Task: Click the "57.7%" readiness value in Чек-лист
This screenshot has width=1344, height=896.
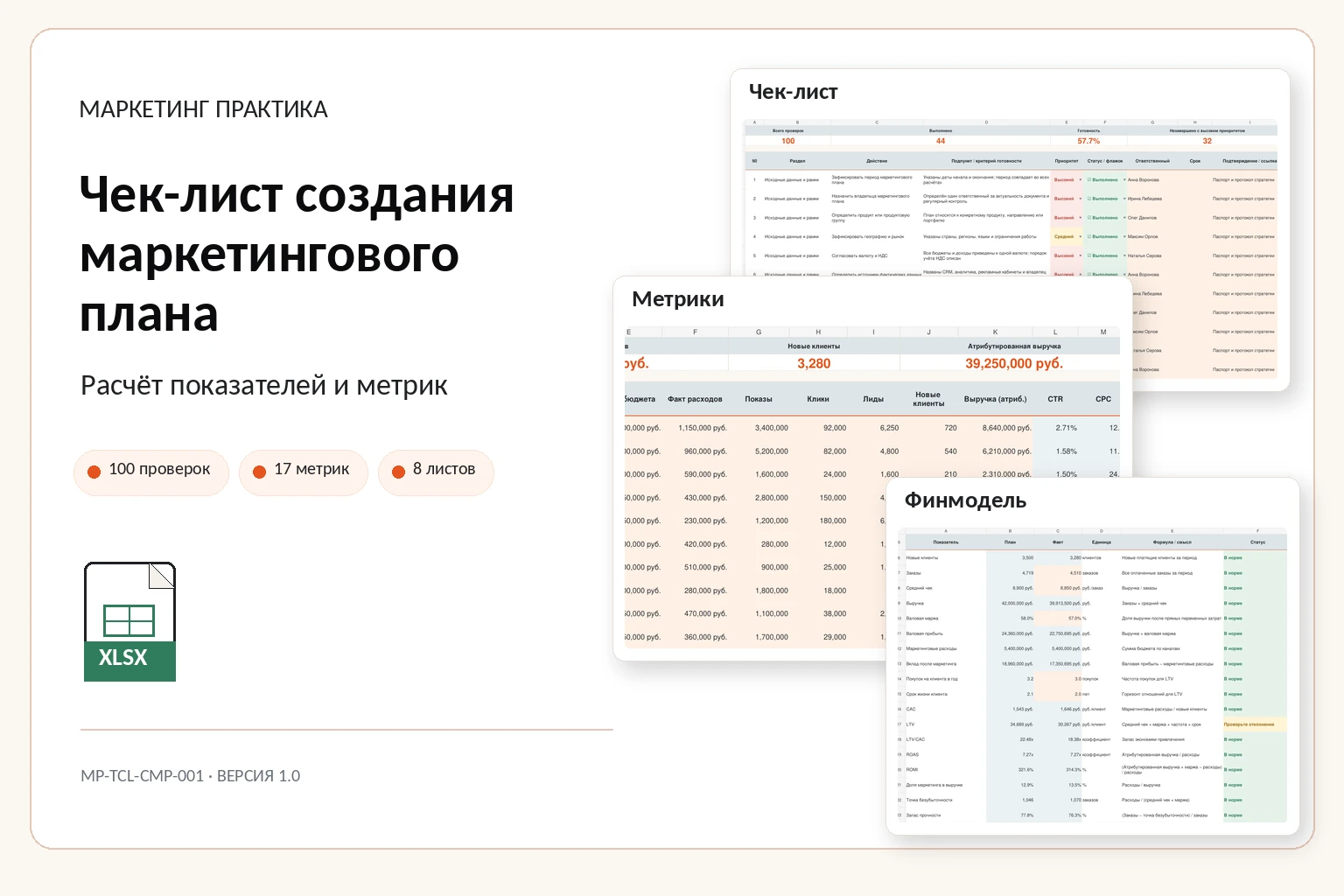Action: pyautogui.click(x=1088, y=141)
